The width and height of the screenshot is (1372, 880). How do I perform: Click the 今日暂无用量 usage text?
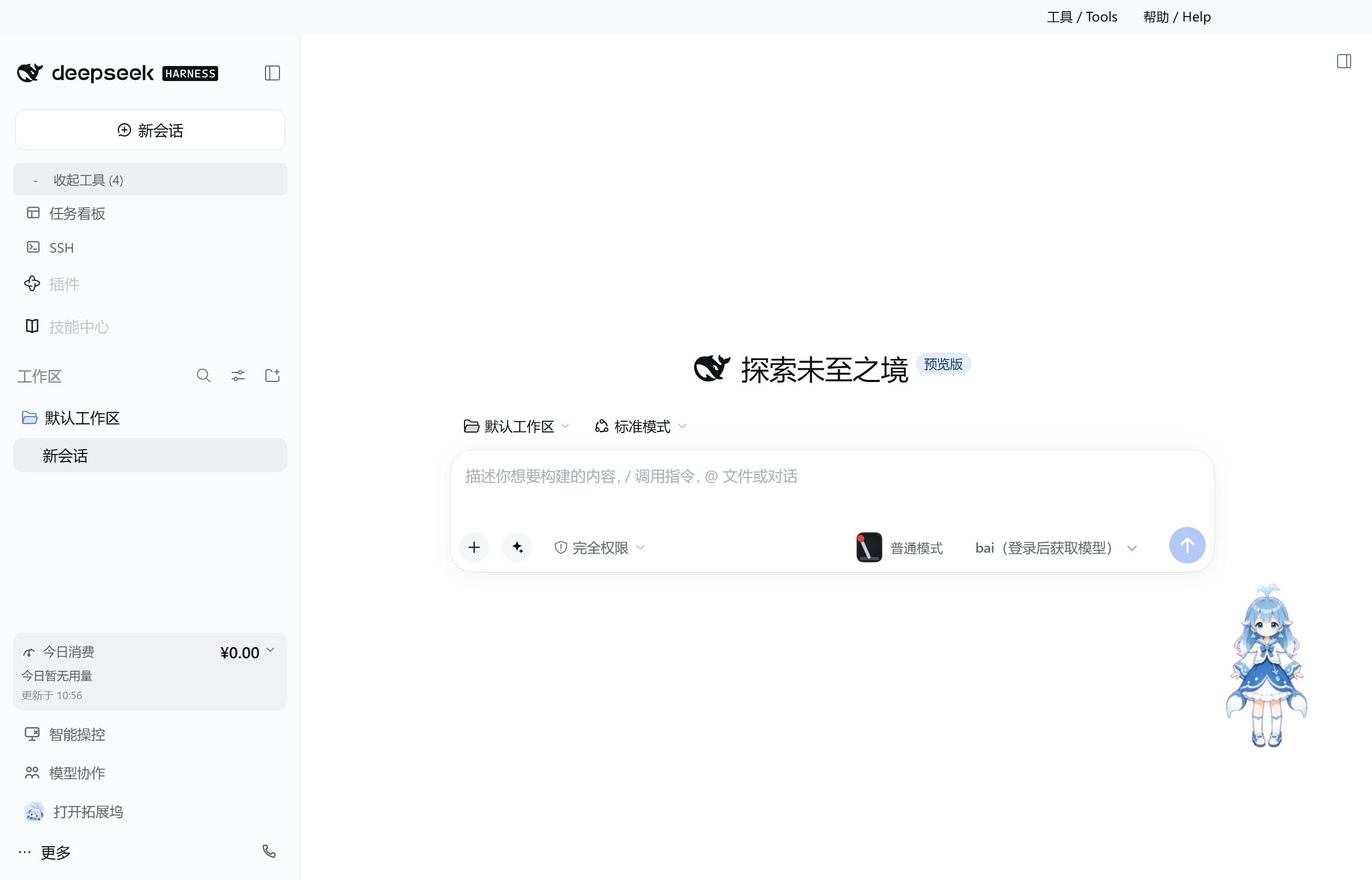56,676
